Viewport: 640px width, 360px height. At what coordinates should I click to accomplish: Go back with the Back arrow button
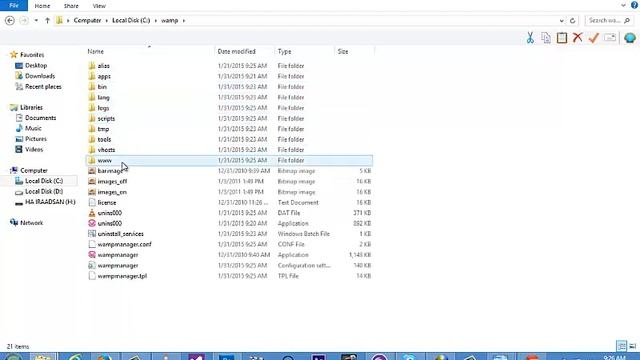point(10,20)
